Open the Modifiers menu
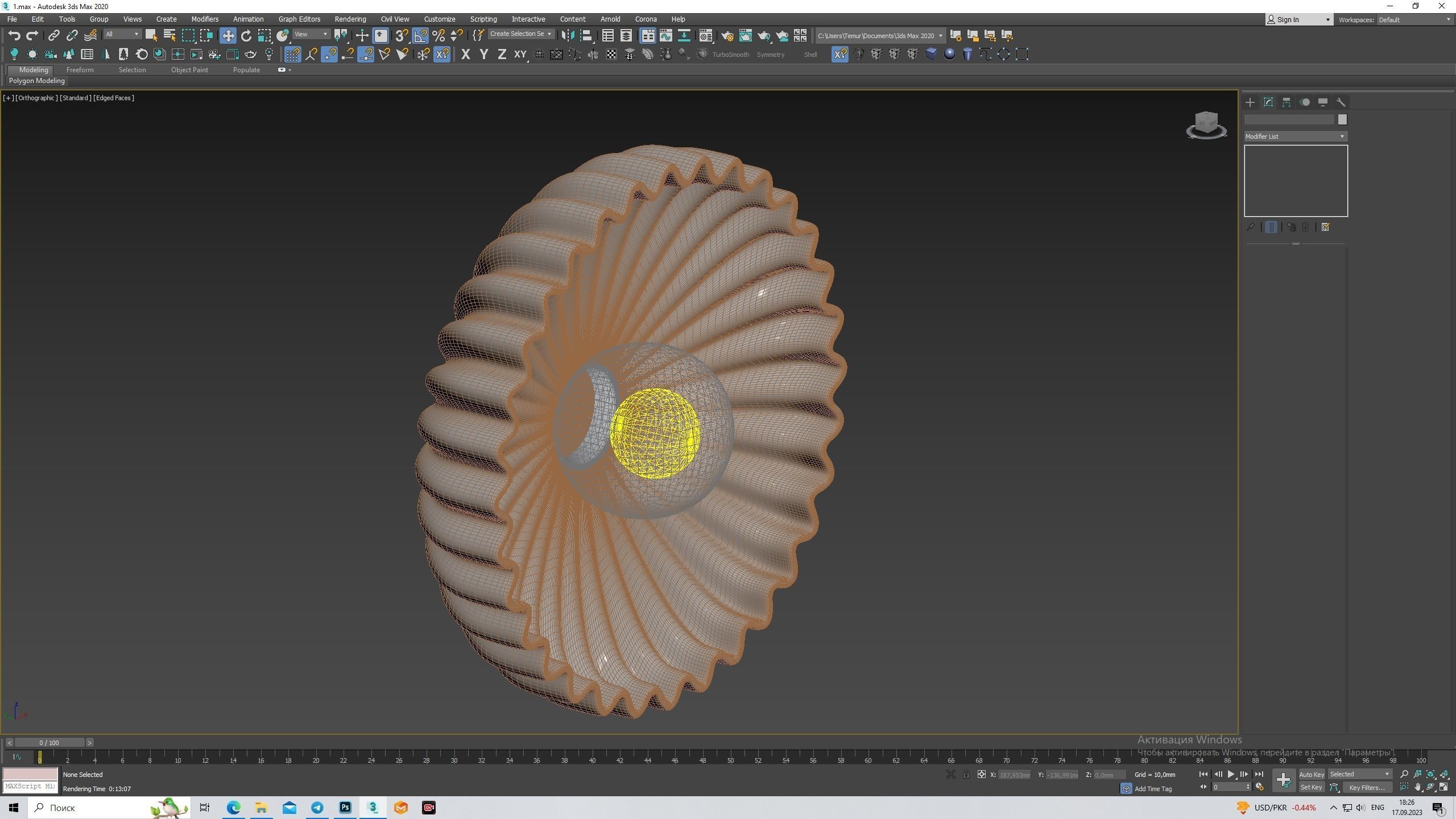1456x819 pixels. (205, 19)
